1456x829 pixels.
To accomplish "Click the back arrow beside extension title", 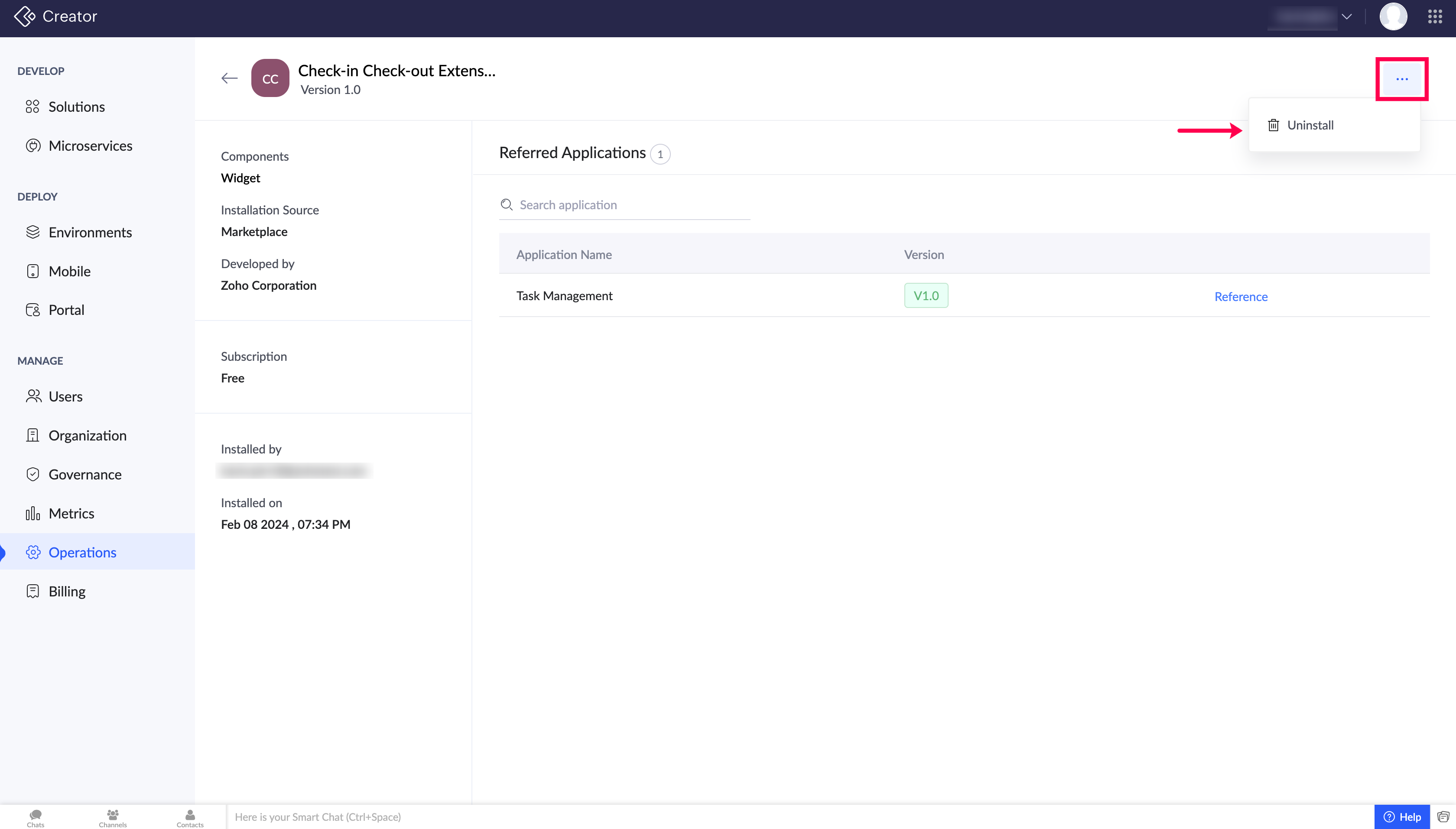I will tap(229, 78).
